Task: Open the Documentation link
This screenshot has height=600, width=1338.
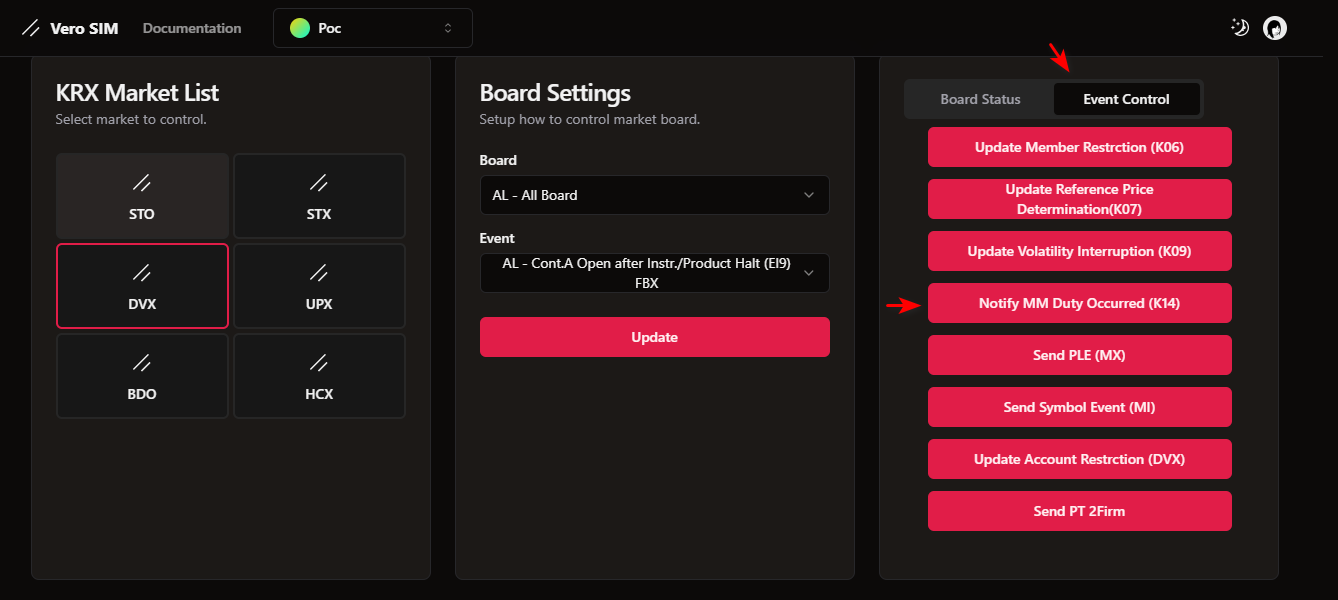Action: 192,28
